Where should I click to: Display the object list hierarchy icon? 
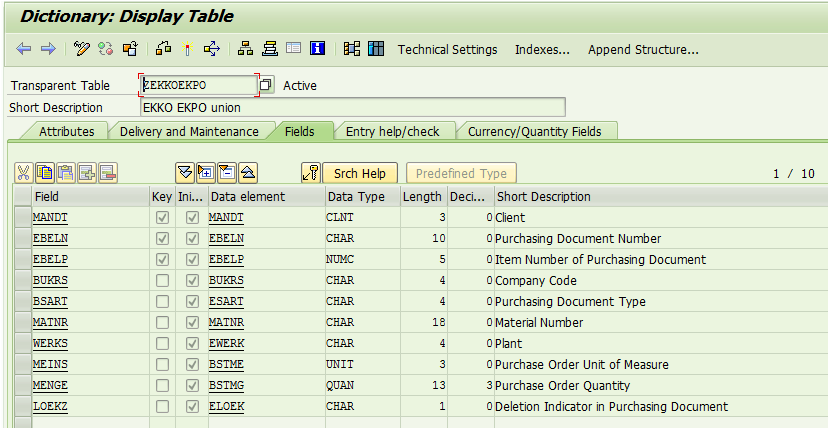(245, 49)
